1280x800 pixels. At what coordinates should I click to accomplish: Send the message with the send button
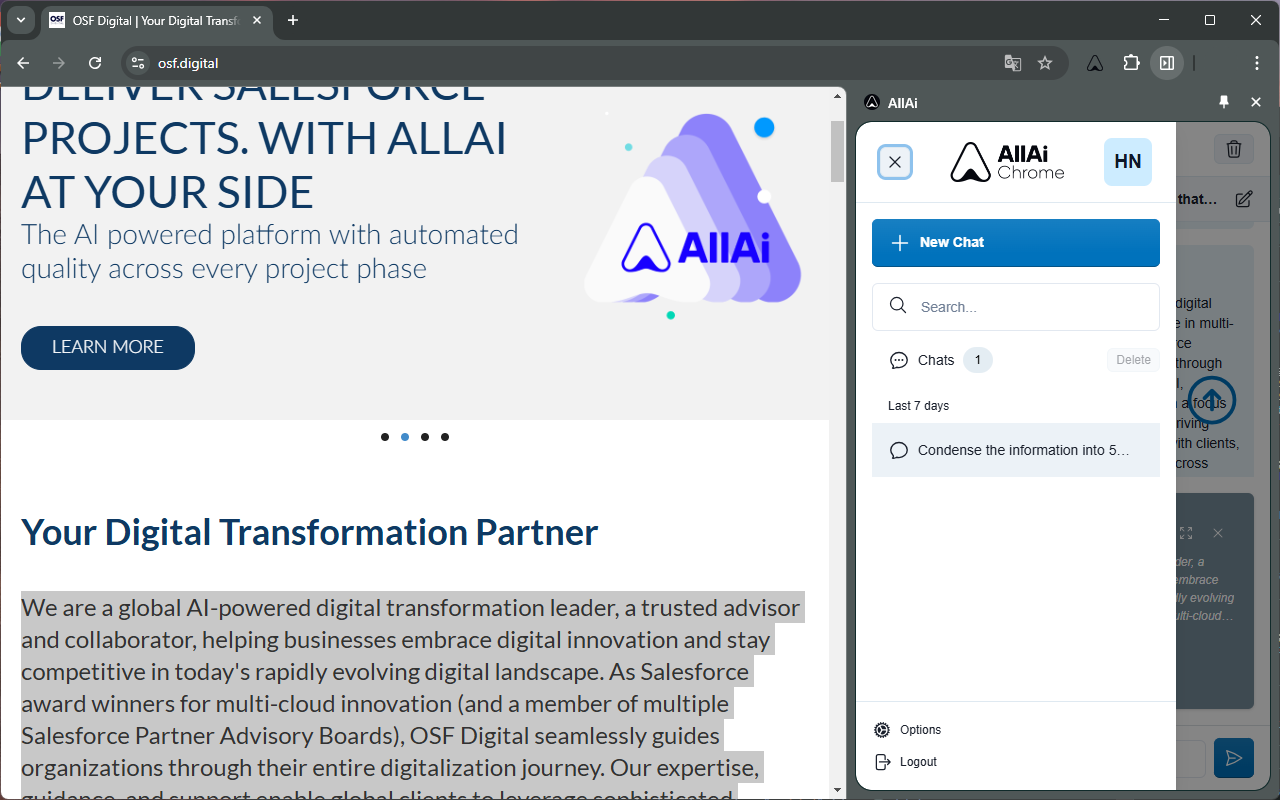coord(1234,758)
